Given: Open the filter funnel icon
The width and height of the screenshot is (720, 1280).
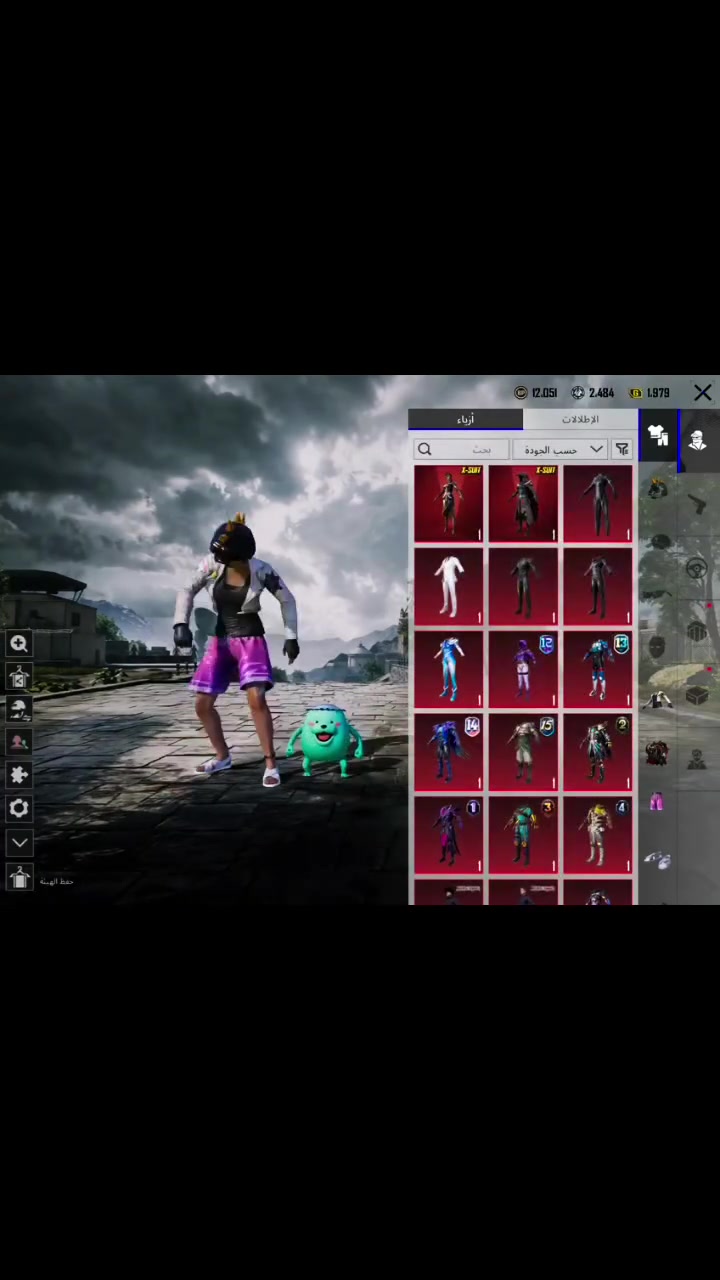Looking at the screenshot, I should click(622, 450).
